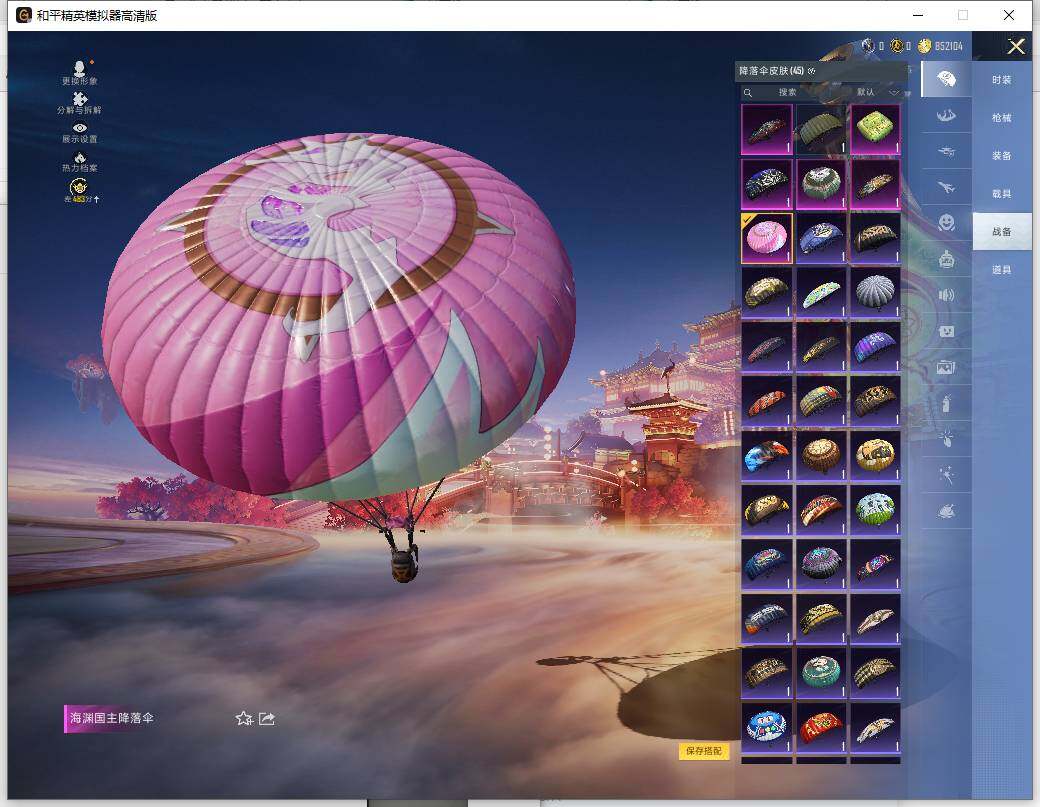The image size is (1040, 807).
Task: Switch to the 枪械 tab
Action: [x=1002, y=117]
